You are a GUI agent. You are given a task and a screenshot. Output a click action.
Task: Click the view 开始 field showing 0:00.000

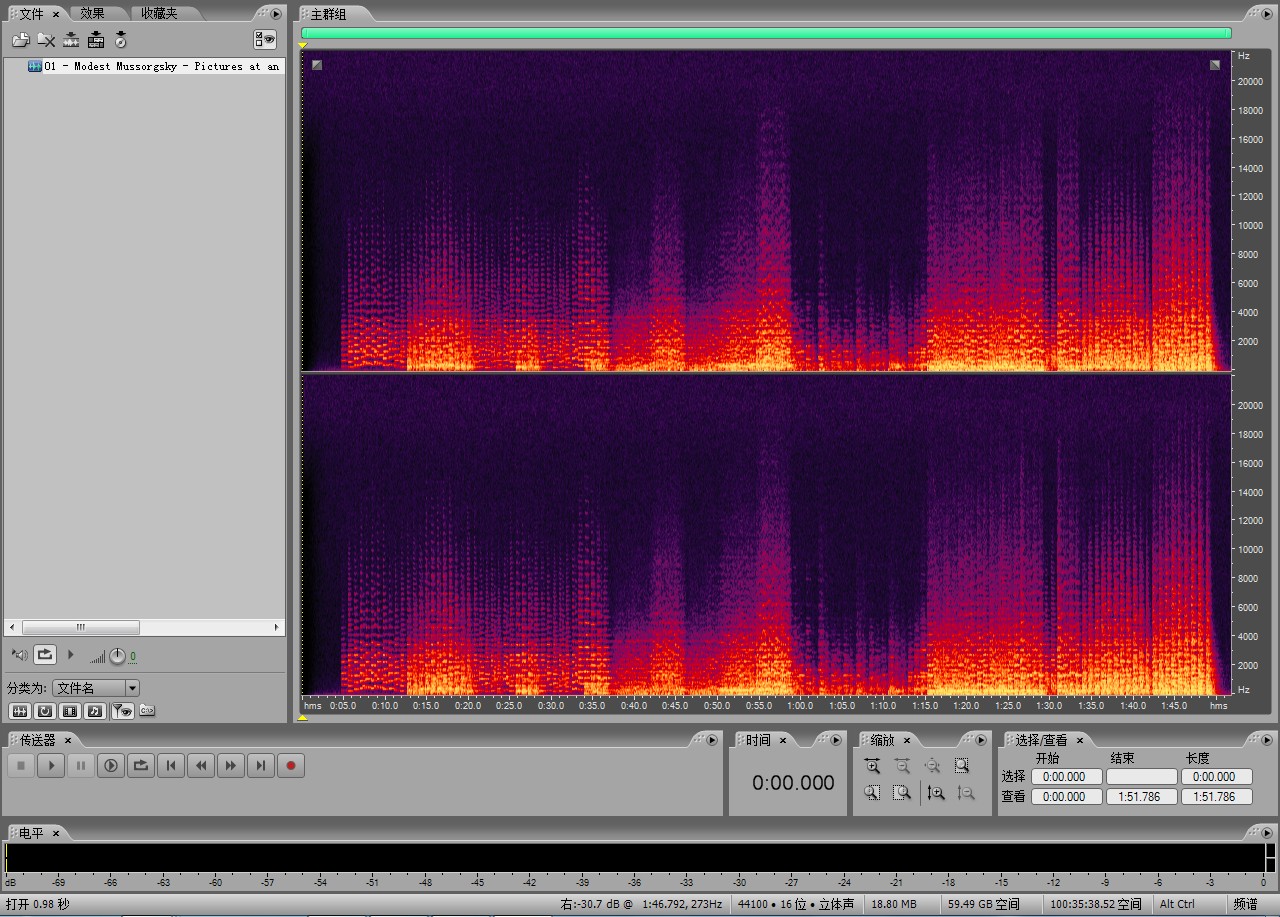(x=1067, y=797)
